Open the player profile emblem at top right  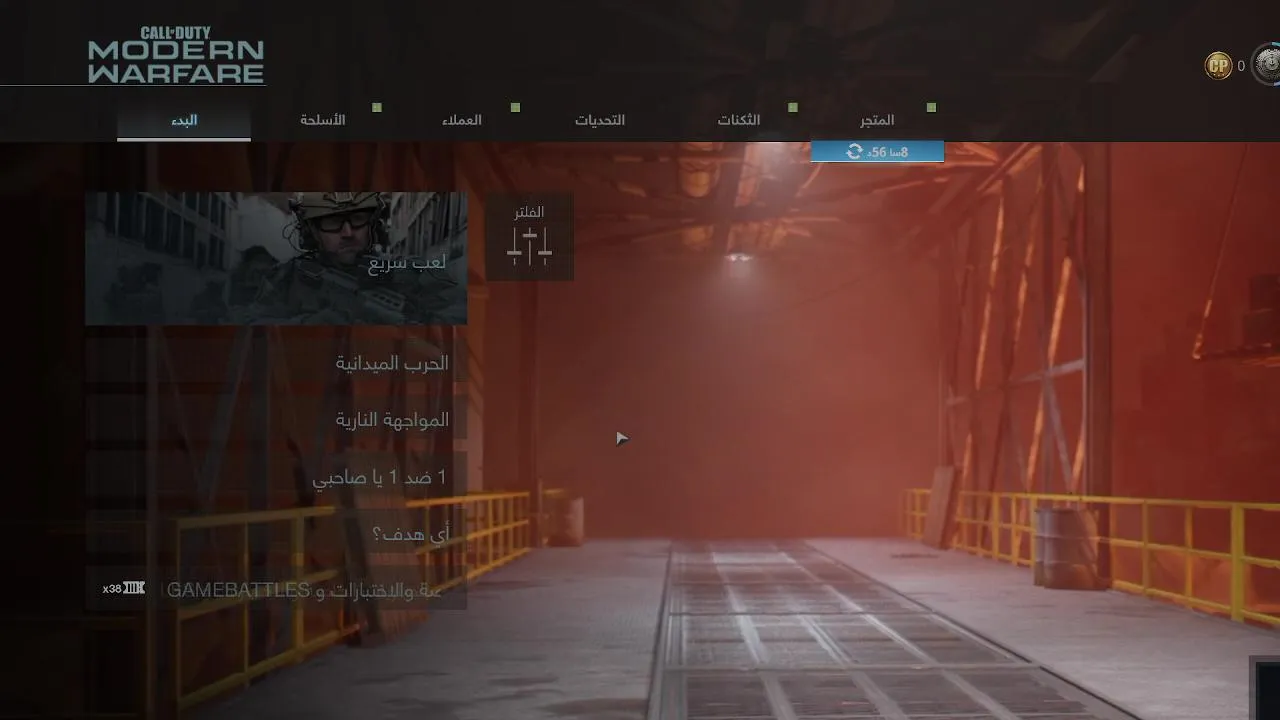1268,66
